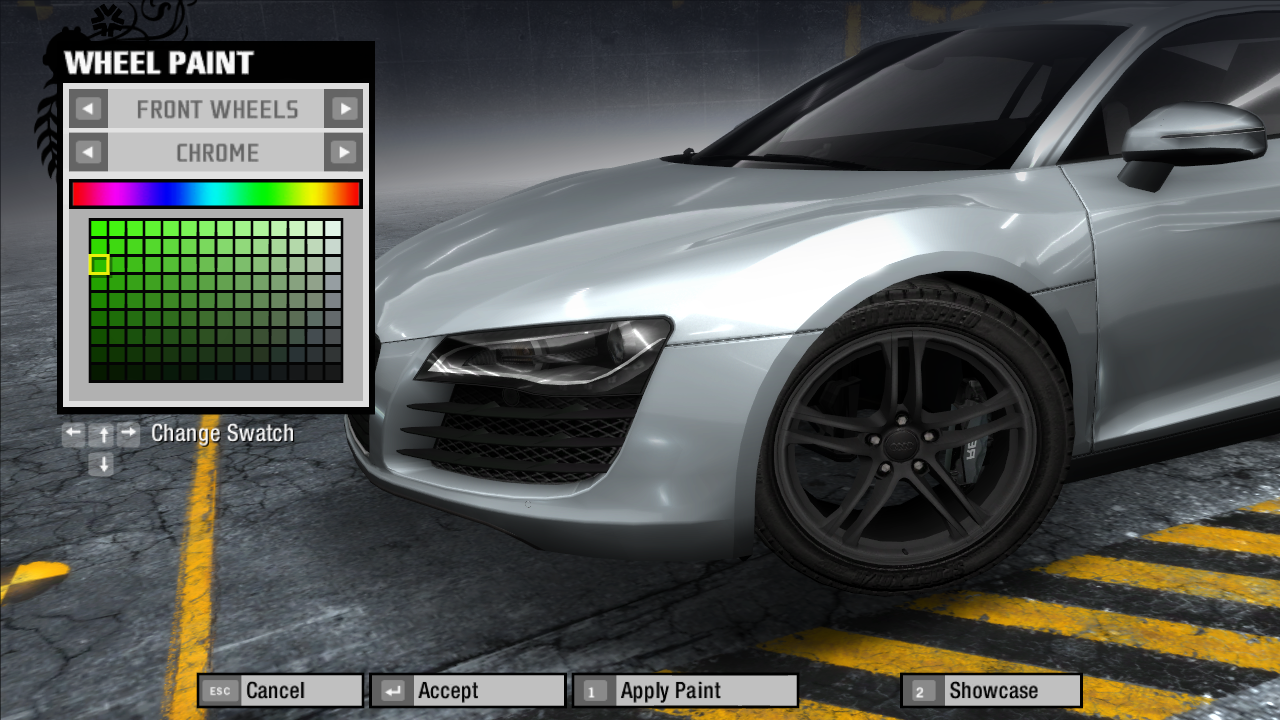Click the CHROME finish label
Image resolution: width=1280 pixels, height=720 pixels.
click(217, 153)
